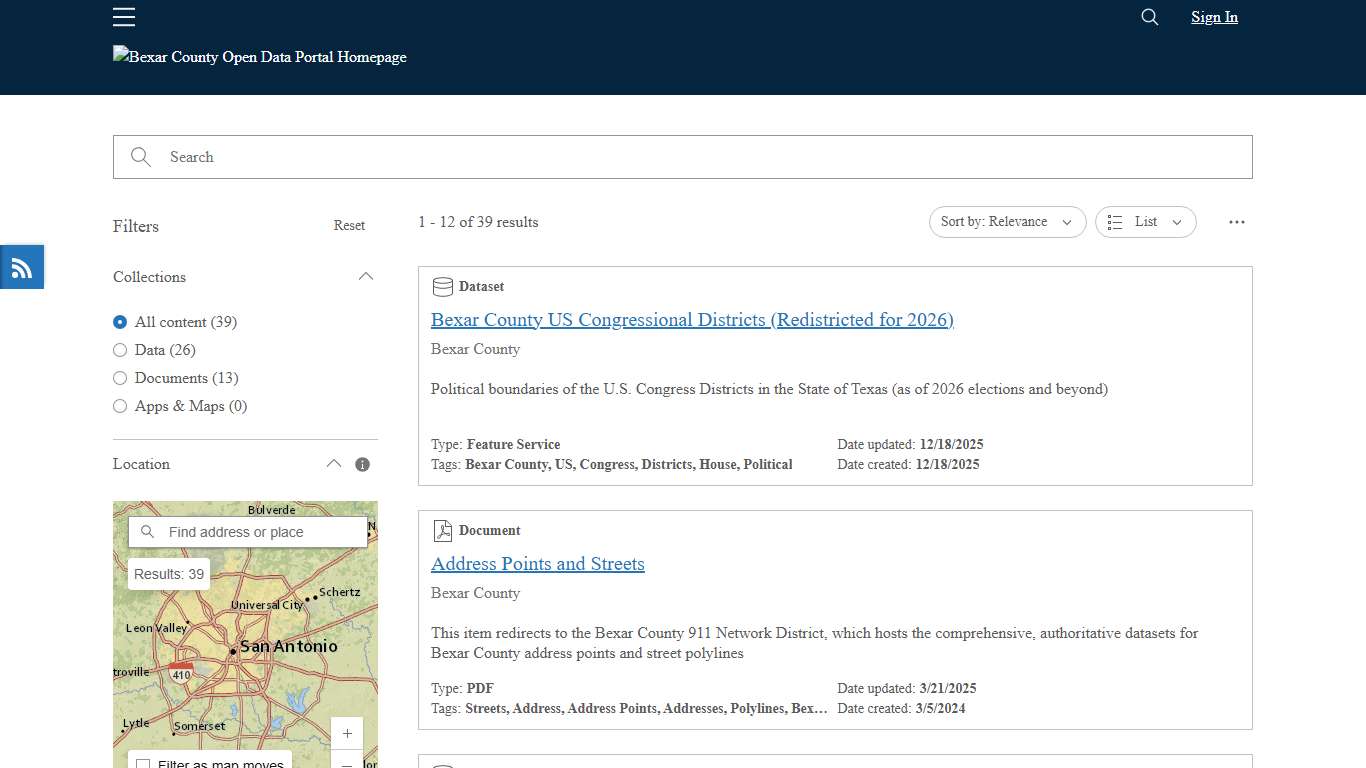1366x768 pixels.
Task: Expand the List view type dropdown
Action: [x=1177, y=222]
